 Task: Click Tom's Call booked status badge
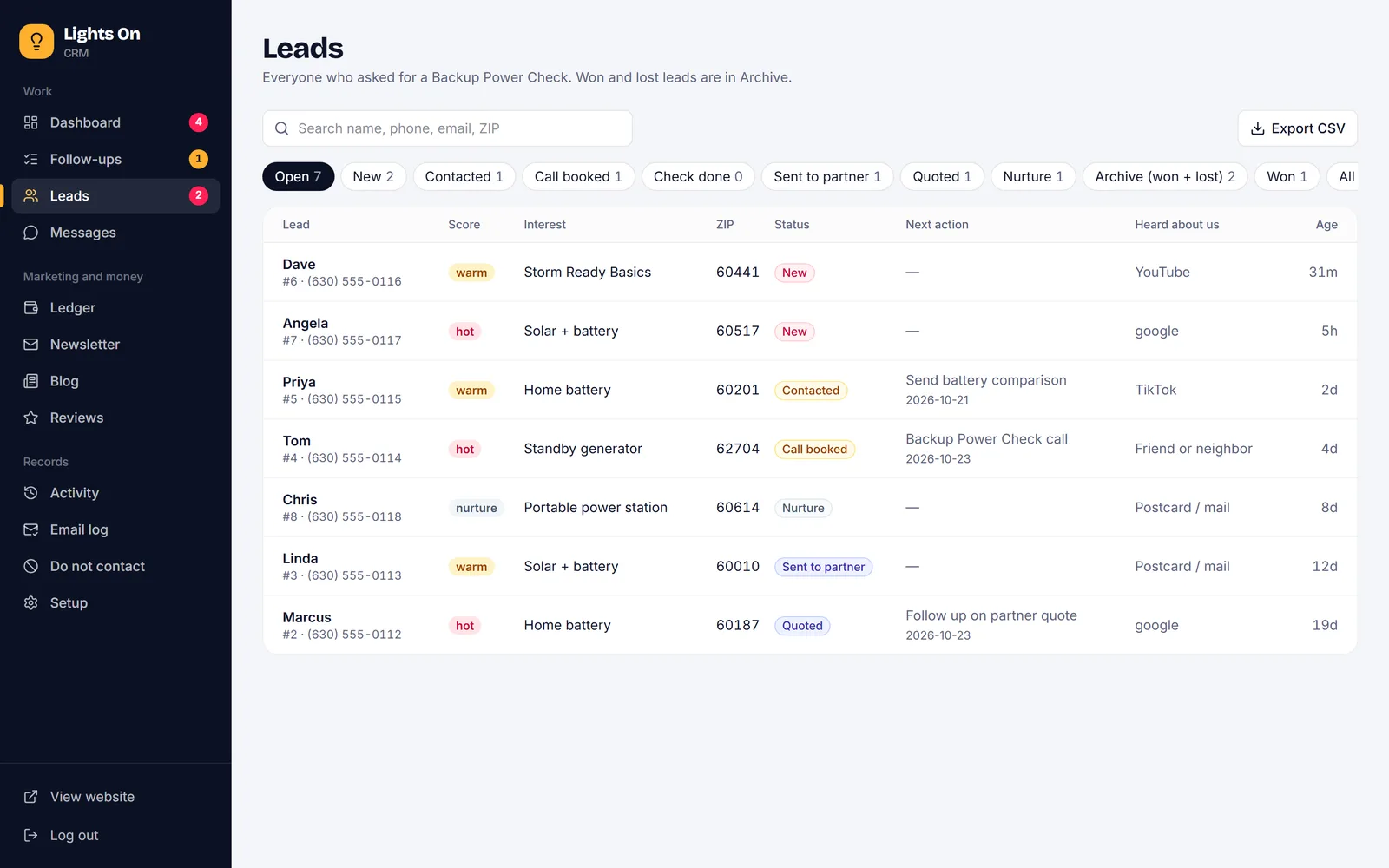click(814, 449)
